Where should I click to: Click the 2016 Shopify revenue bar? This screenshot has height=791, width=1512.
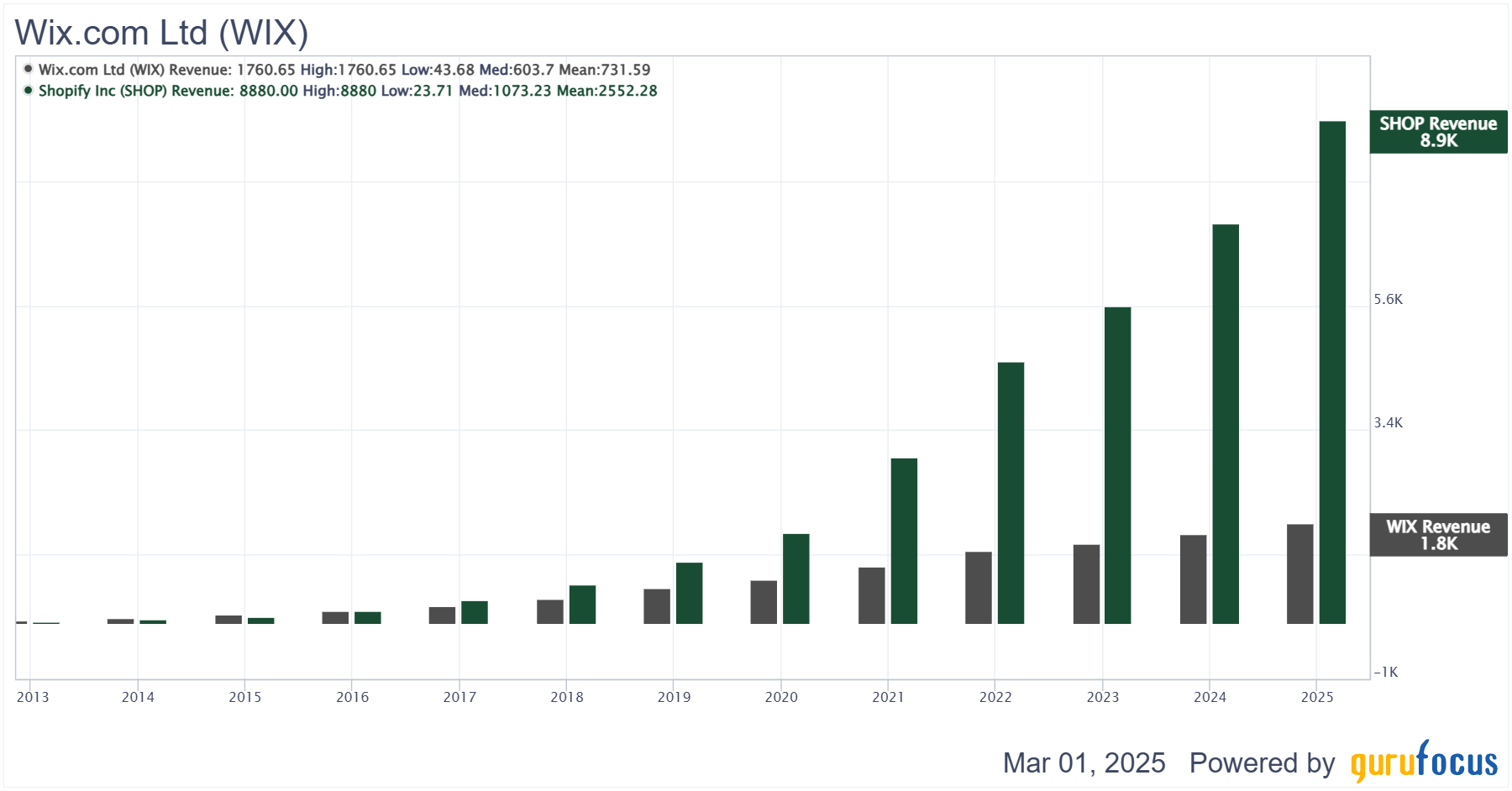click(x=367, y=618)
